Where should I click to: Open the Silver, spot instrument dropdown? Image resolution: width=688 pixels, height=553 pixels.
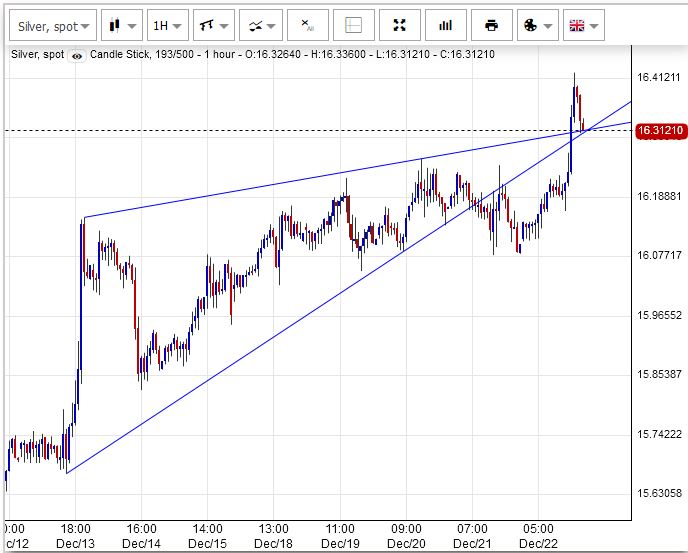53,26
